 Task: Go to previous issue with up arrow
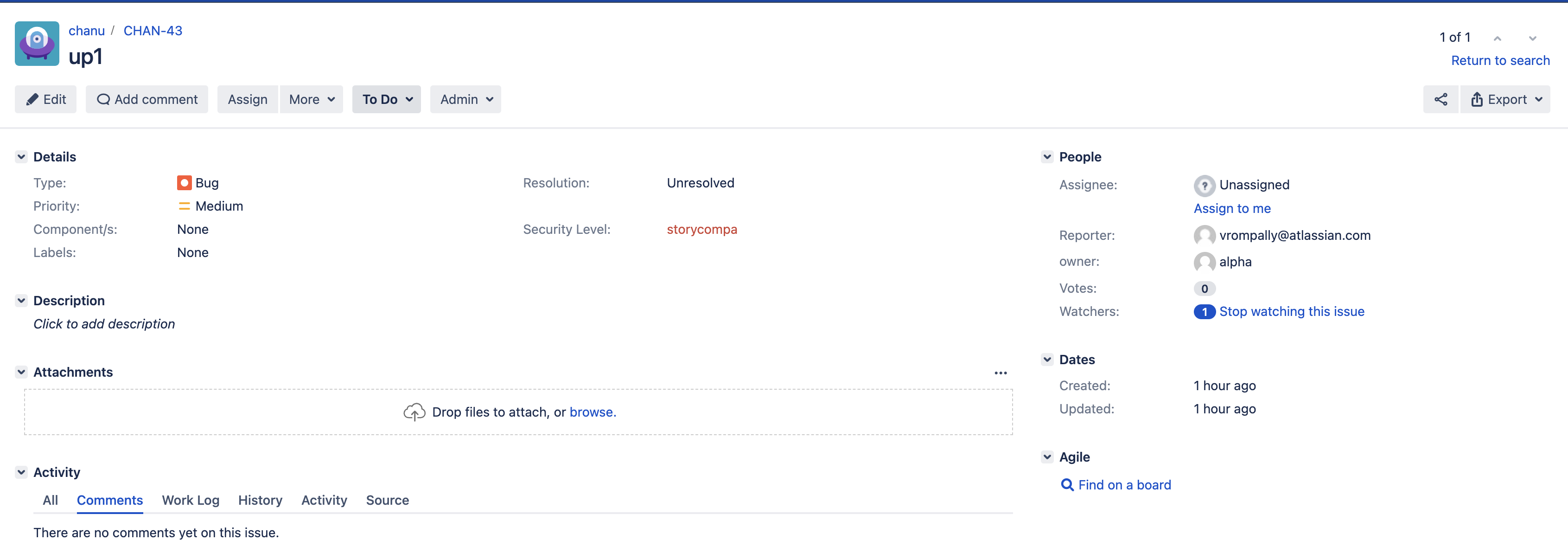(x=1497, y=39)
